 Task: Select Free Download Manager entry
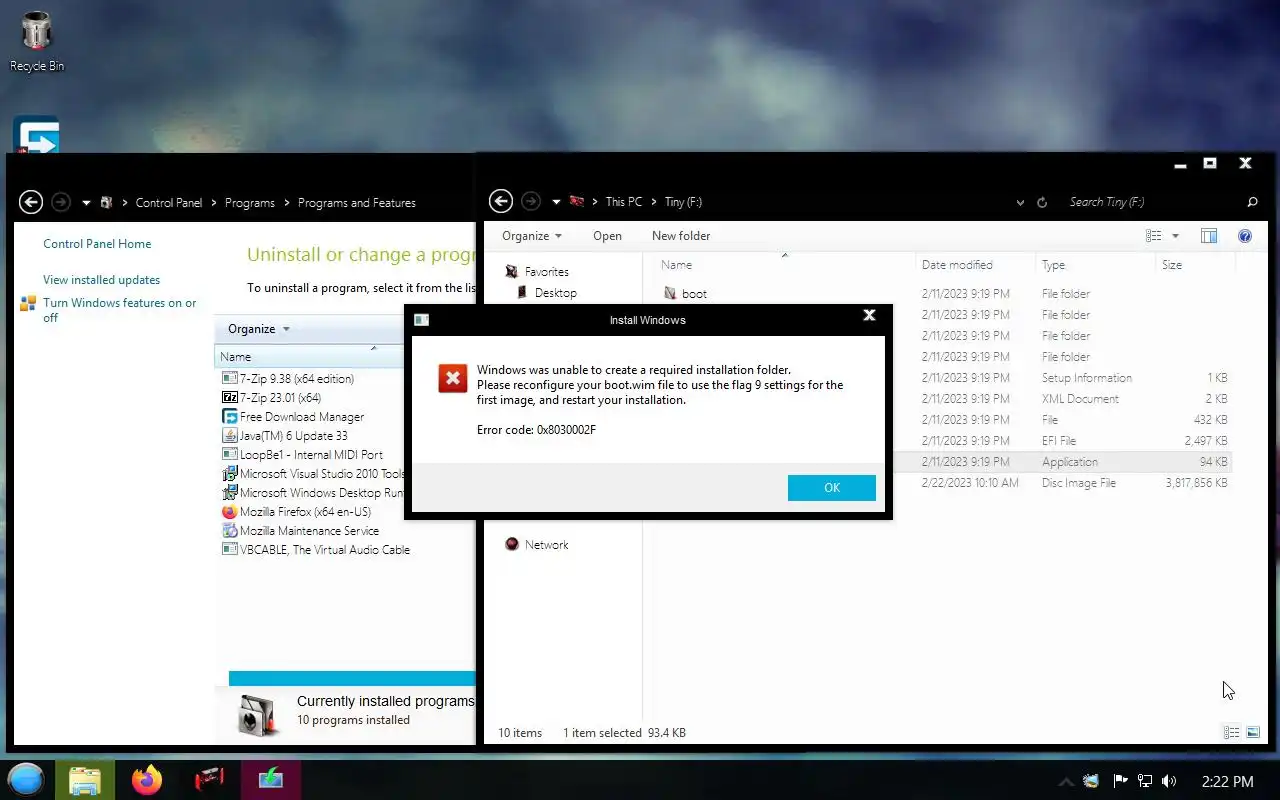302,417
